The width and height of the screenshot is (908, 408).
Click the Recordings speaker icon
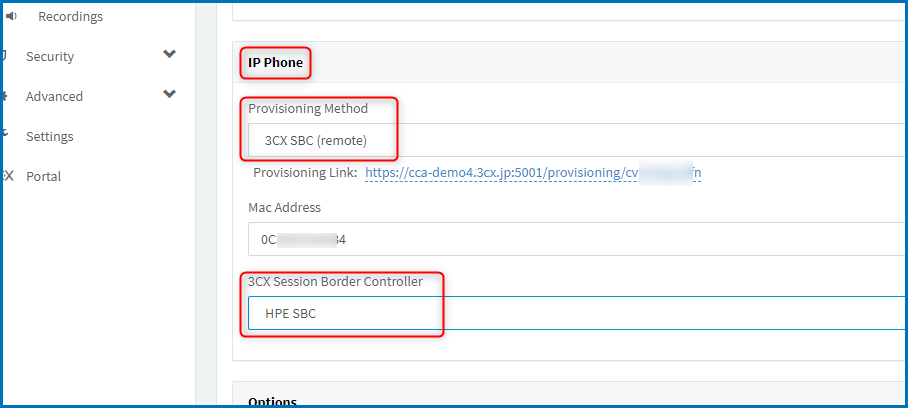(11, 17)
